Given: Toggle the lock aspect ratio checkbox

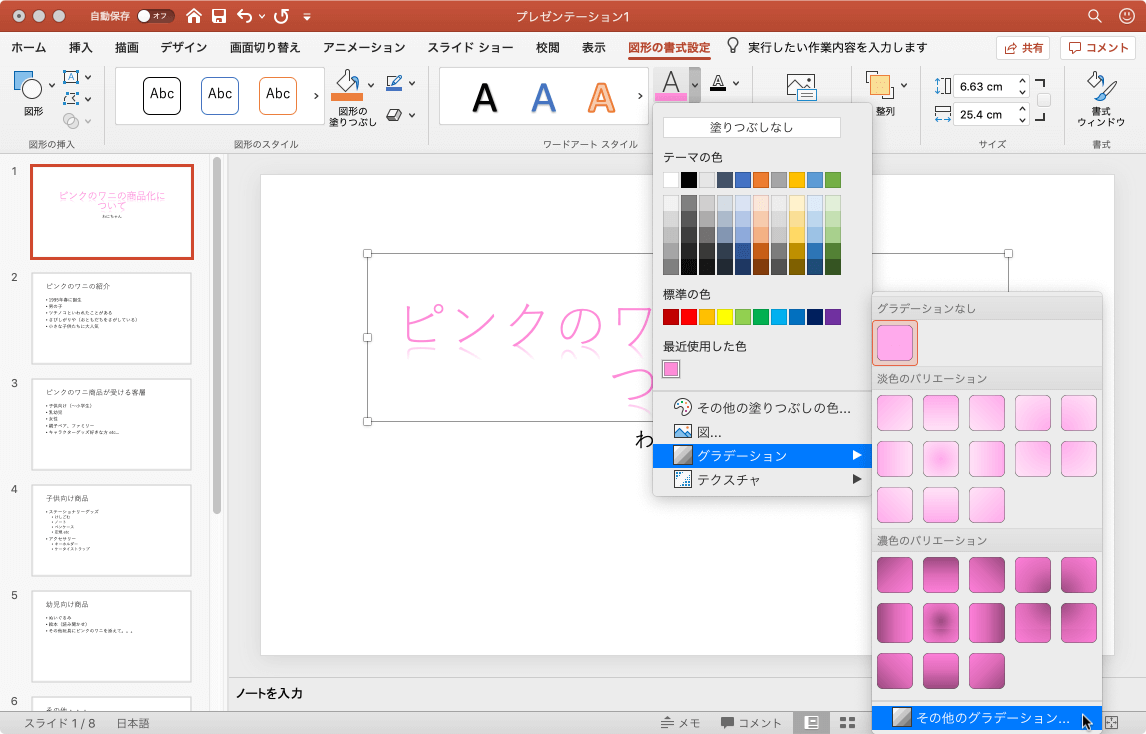Looking at the screenshot, I should 1044,100.
